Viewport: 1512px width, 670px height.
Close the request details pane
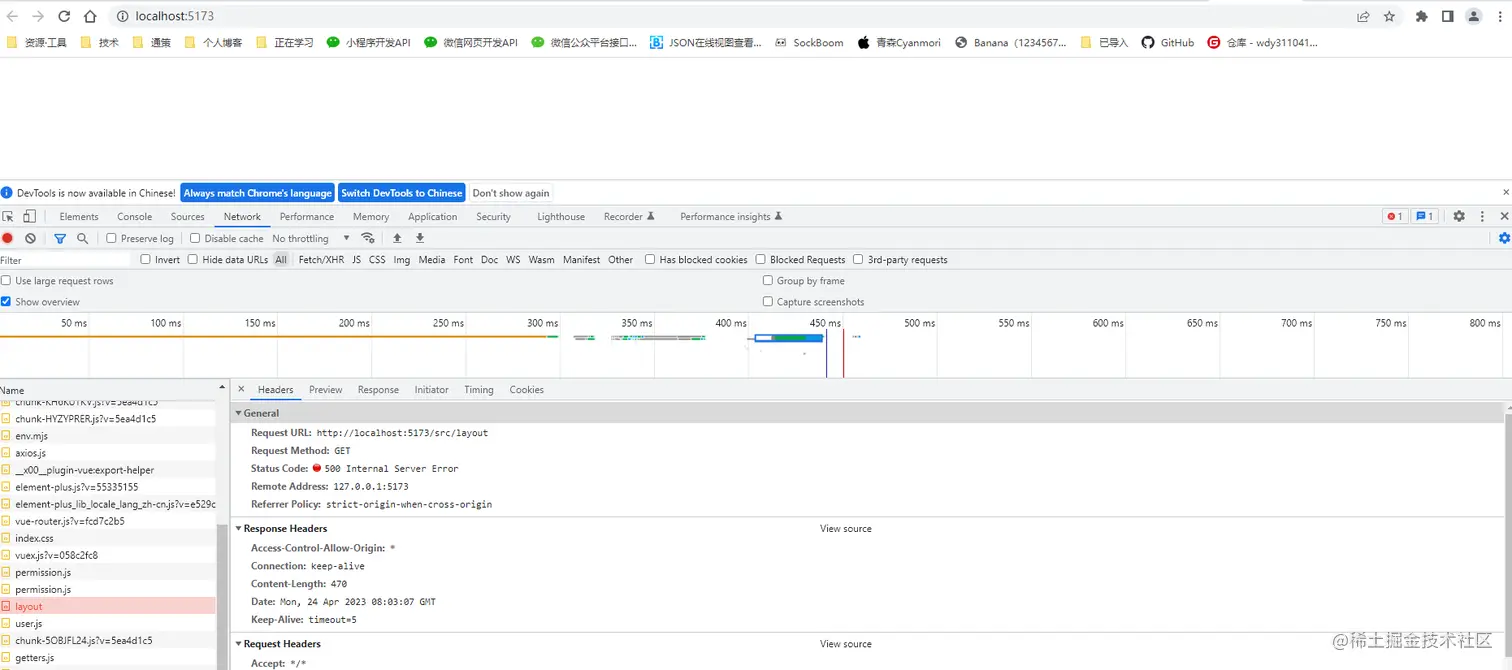click(241, 389)
